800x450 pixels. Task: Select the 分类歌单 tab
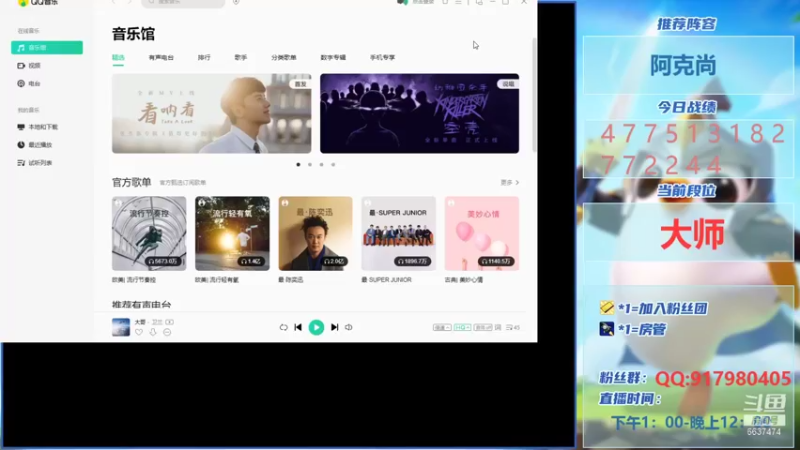(284, 58)
